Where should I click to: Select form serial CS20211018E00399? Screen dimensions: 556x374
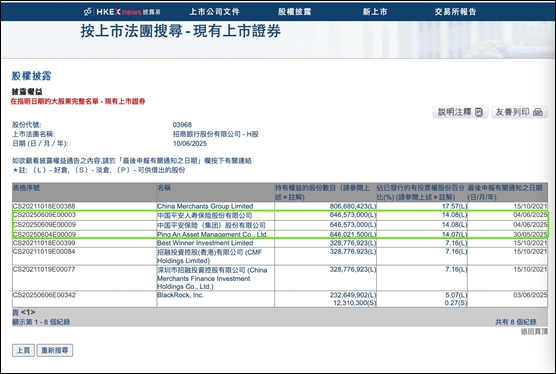pyautogui.click(x=44, y=243)
